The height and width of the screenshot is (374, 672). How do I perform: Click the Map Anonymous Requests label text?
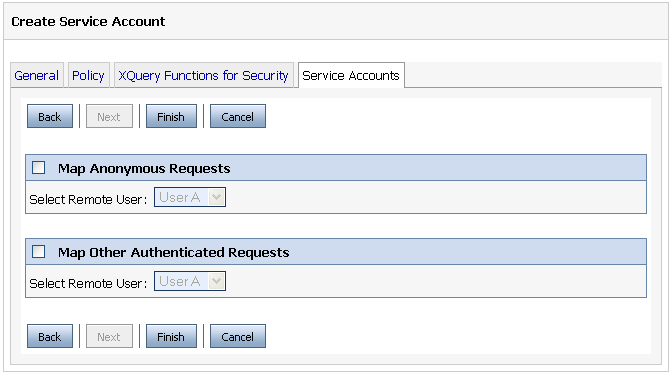point(144,168)
